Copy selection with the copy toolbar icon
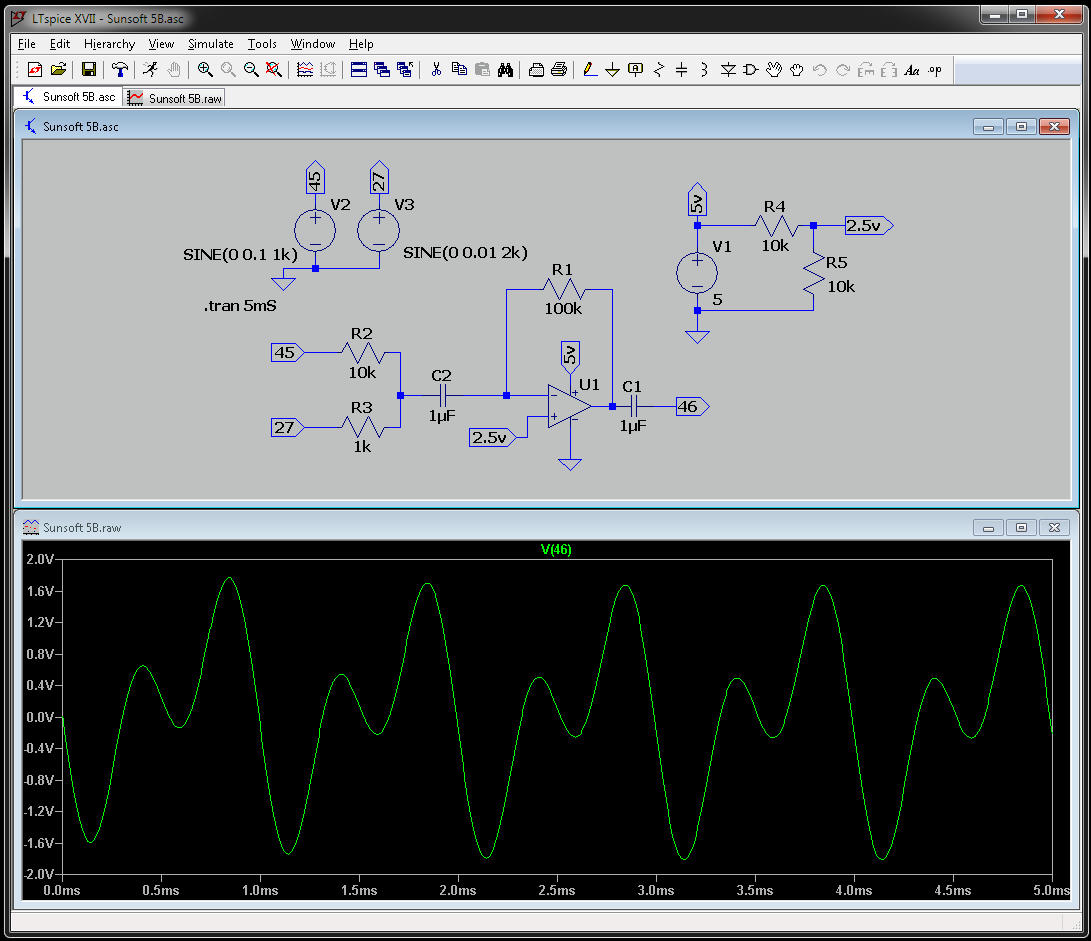This screenshot has height=941, width=1091. pyautogui.click(x=460, y=70)
